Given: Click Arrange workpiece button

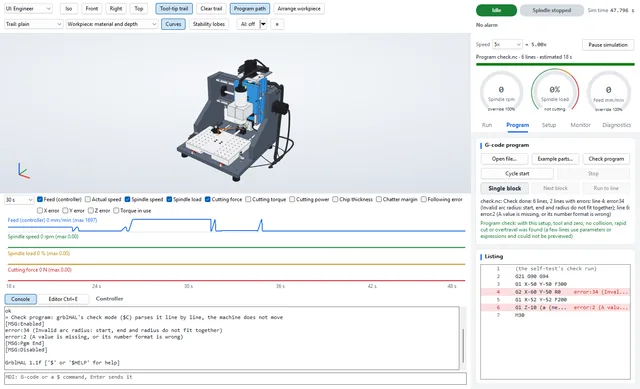Looking at the screenshot, I should 299,9.
